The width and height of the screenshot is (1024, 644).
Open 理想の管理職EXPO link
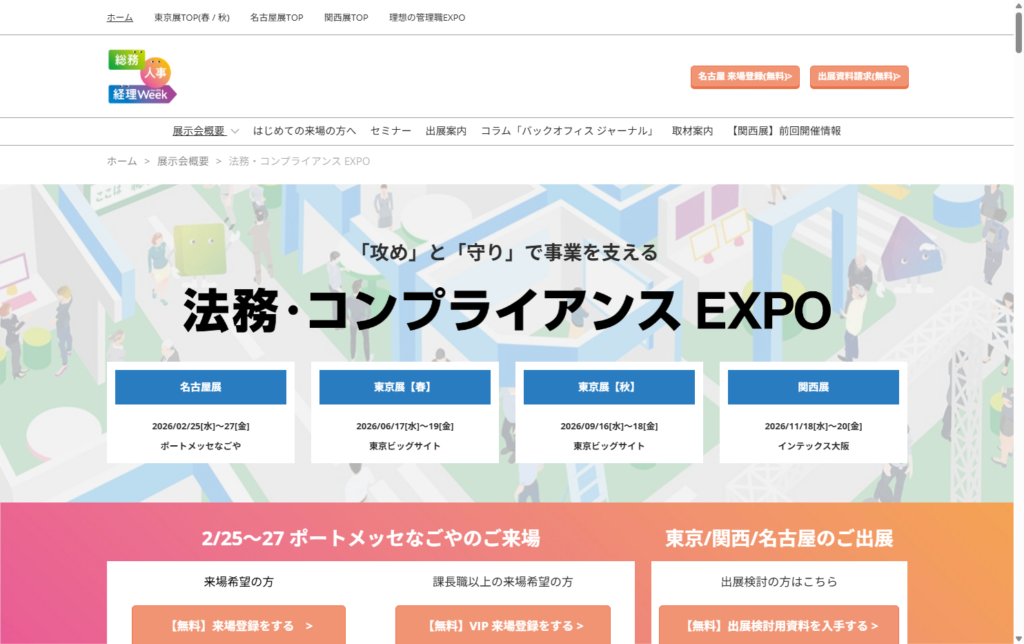427,18
